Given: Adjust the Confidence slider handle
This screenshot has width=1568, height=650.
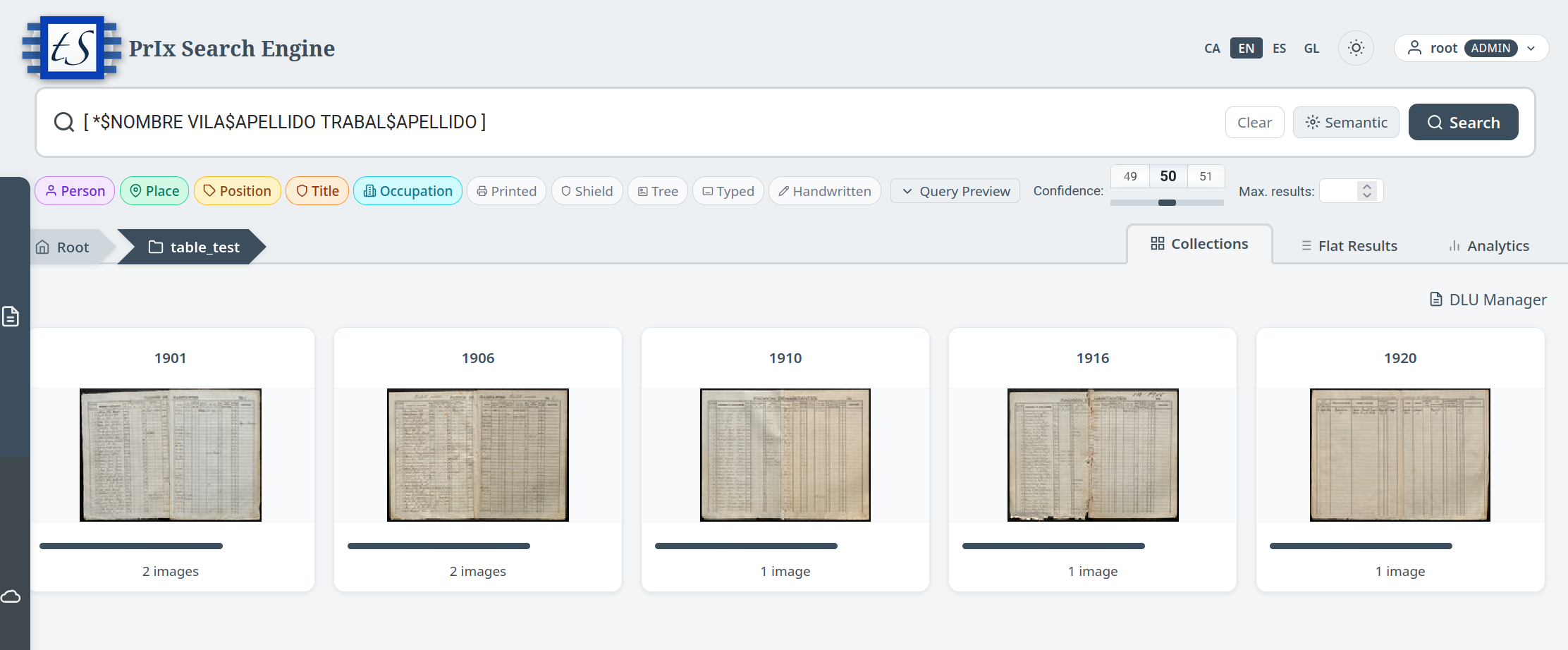Looking at the screenshot, I should 1167,202.
